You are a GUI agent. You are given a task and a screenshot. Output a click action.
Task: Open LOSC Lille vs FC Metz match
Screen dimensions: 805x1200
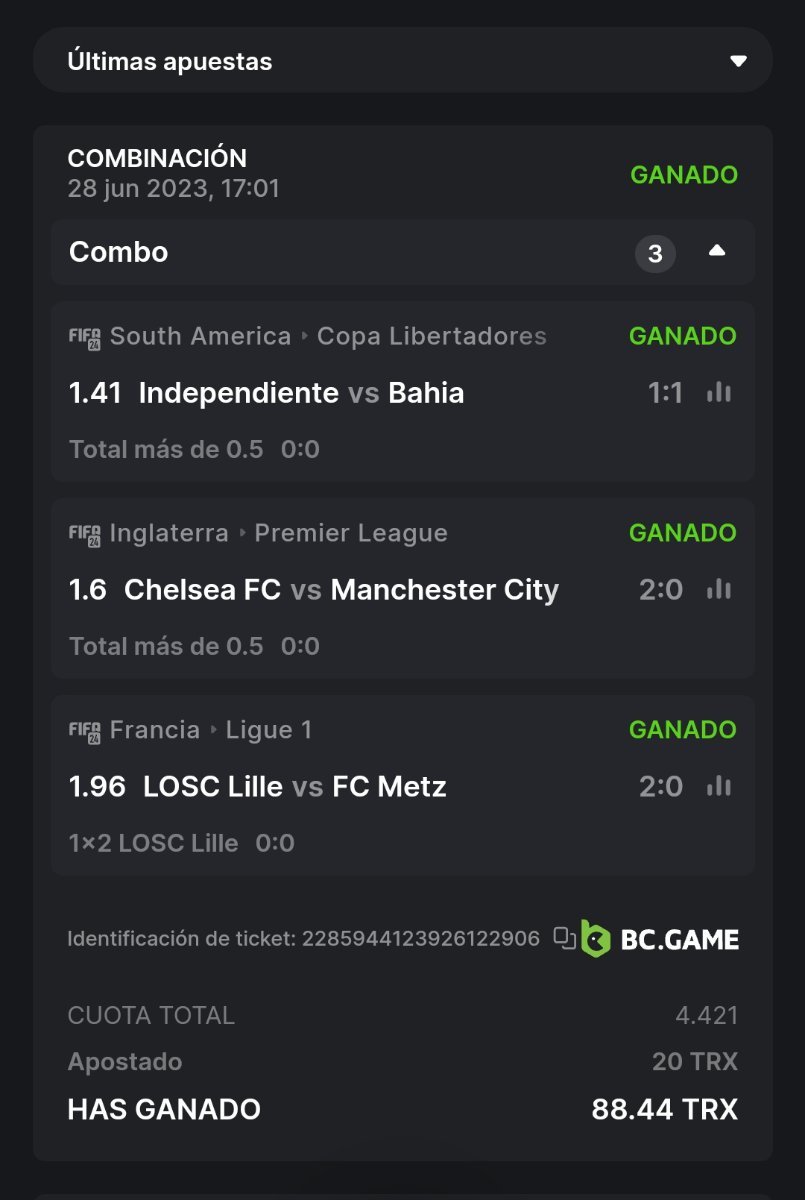click(295, 787)
